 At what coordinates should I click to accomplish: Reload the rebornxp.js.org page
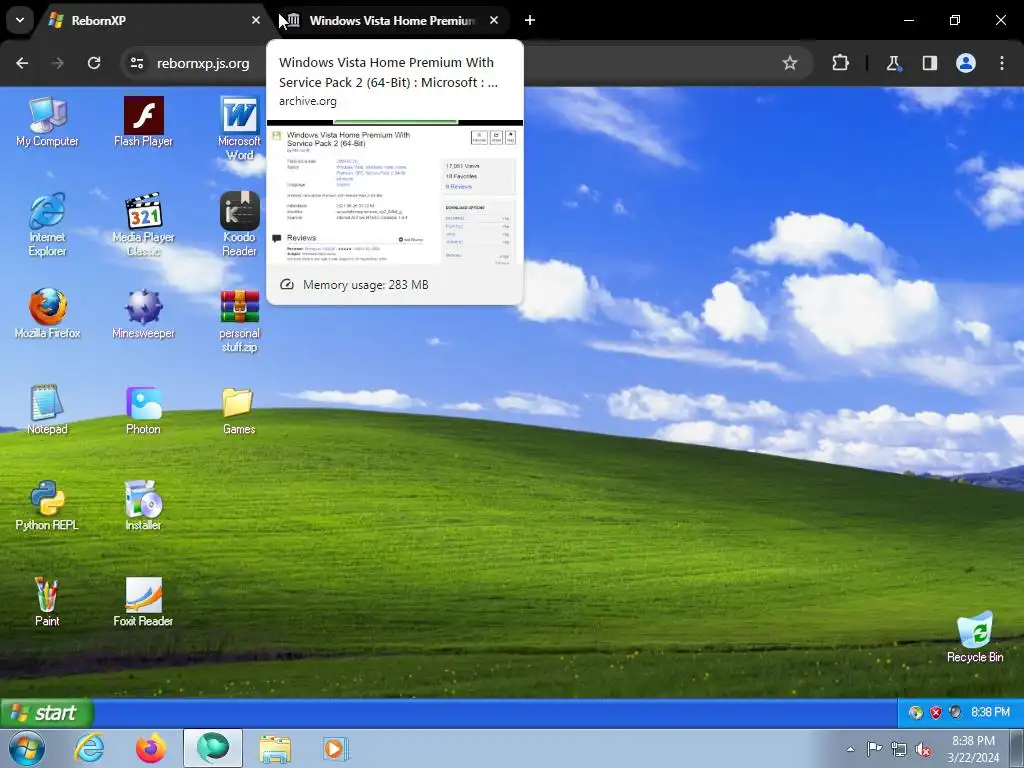94,63
